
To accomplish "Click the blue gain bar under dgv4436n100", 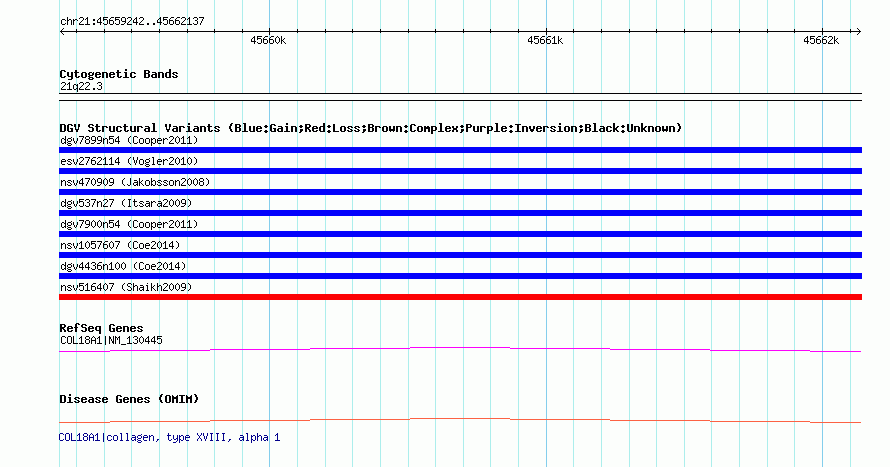I will (x=460, y=276).
